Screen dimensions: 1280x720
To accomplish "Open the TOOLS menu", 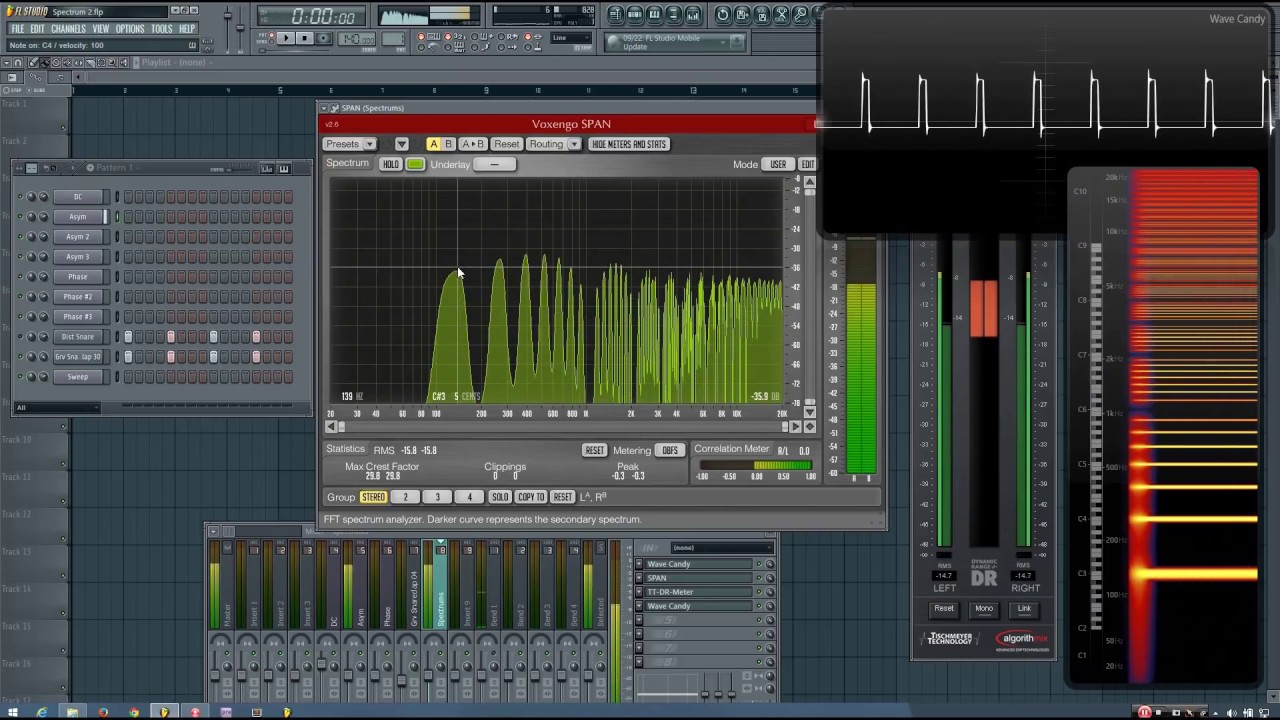I will (x=162, y=29).
